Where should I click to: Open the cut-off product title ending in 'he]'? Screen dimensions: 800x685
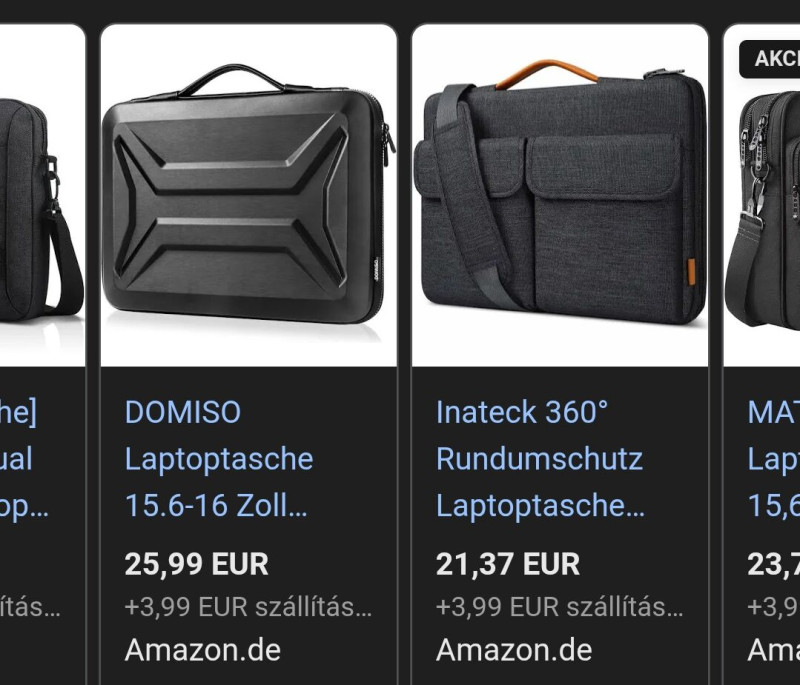[24, 459]
